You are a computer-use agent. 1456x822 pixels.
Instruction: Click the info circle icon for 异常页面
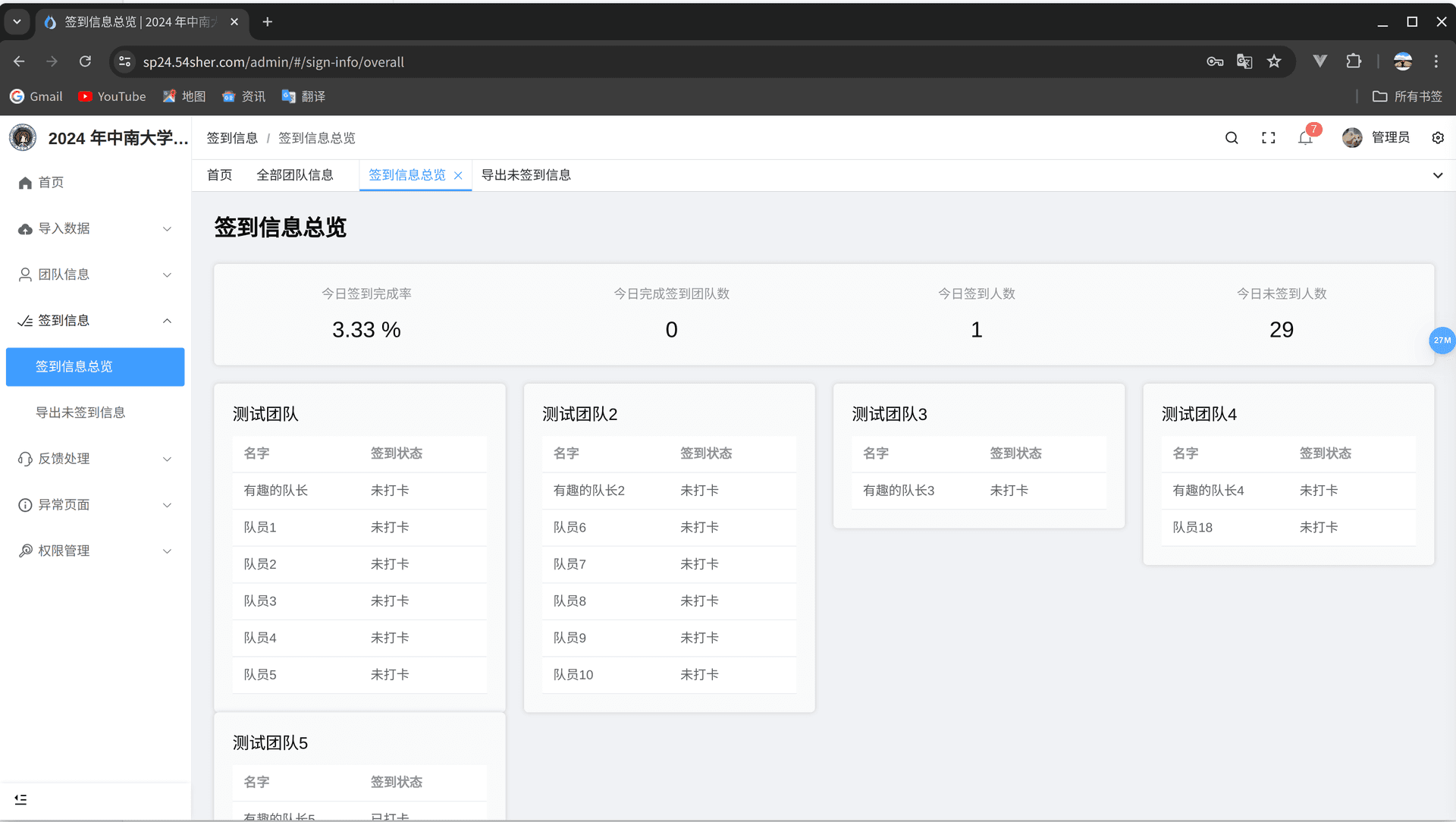25,505
